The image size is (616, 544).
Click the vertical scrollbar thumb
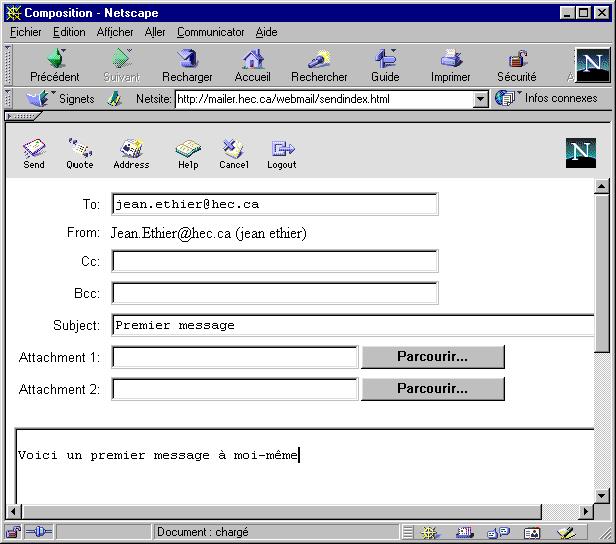point(601,274)
